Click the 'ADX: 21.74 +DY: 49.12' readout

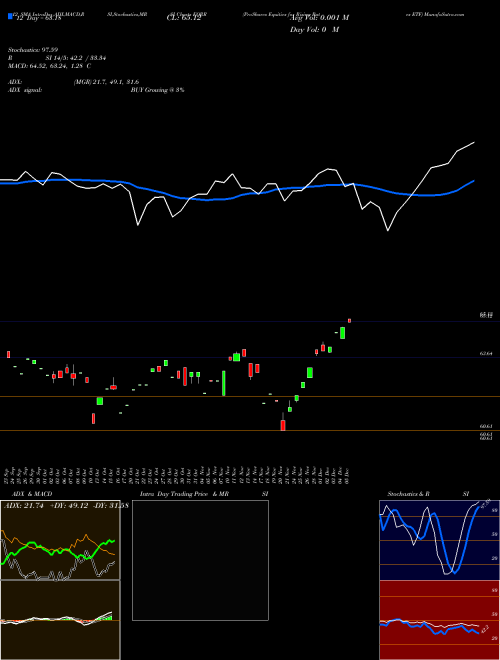[x=46, y=506]
